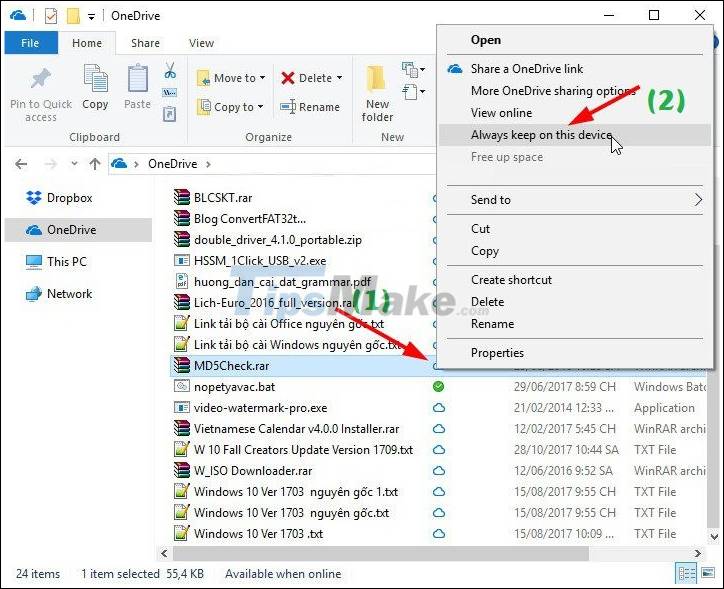
Task: Click the Copy ribbon icon
Action: tap(95, 78)
